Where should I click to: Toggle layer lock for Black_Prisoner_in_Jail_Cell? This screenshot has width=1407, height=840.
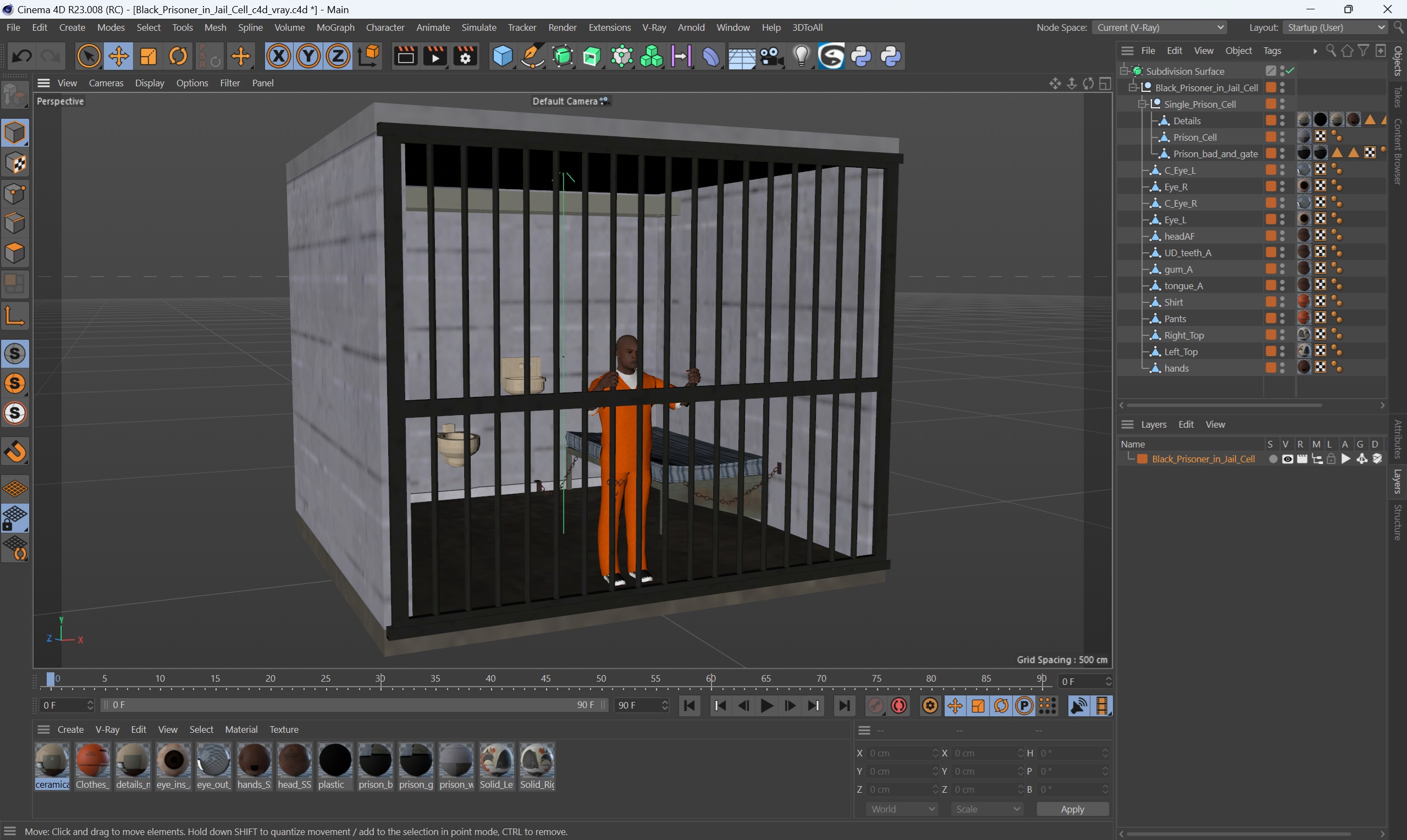[x=1331, y=459]
